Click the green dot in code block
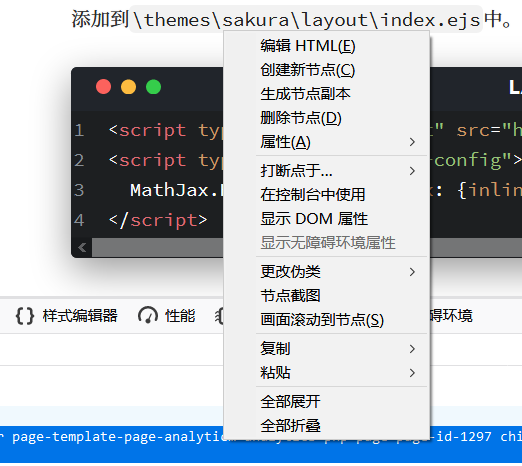This screenshot has height=466, width=522. pos(153,87)
